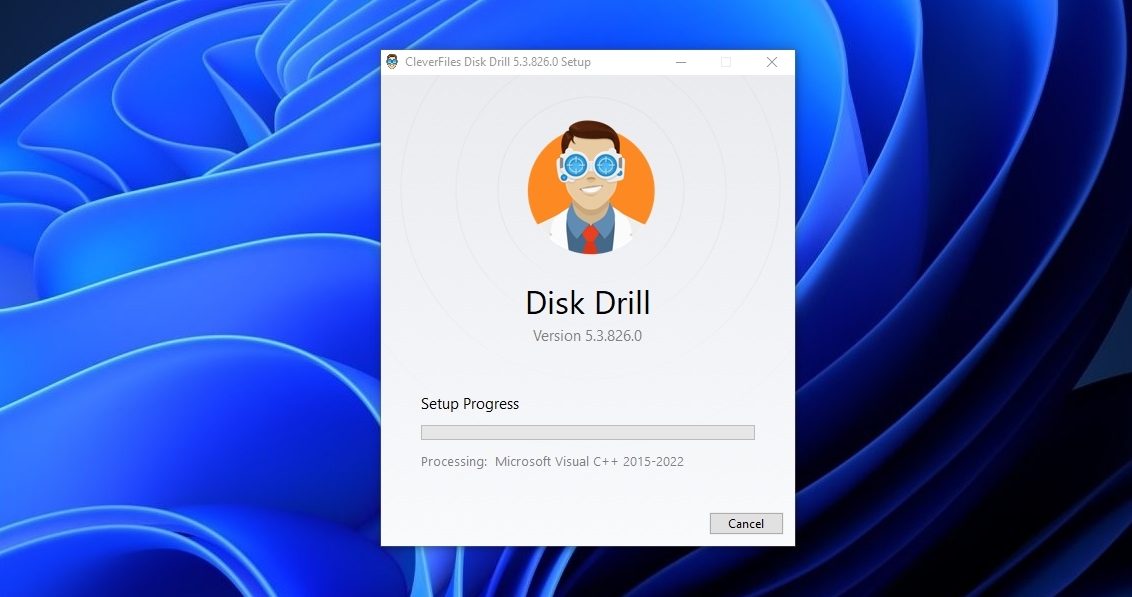Click the Setup Progress bar
1132x597 pixels.
point(588,432)
